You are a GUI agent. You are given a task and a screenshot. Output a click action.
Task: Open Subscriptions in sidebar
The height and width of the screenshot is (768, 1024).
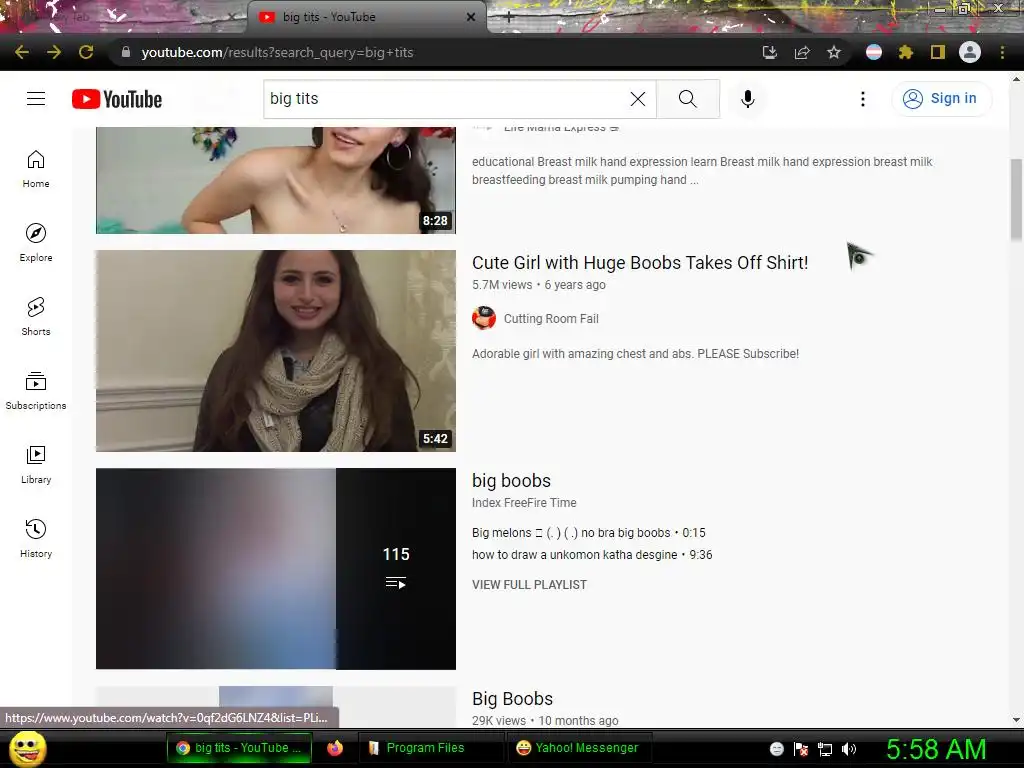36,390
